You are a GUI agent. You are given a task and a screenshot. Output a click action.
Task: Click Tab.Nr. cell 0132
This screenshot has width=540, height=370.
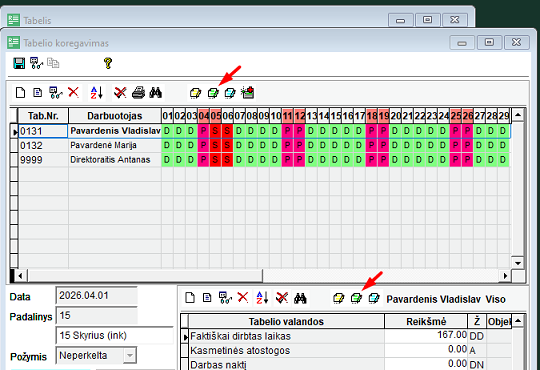pyautogui.click(x=43, y=145)
